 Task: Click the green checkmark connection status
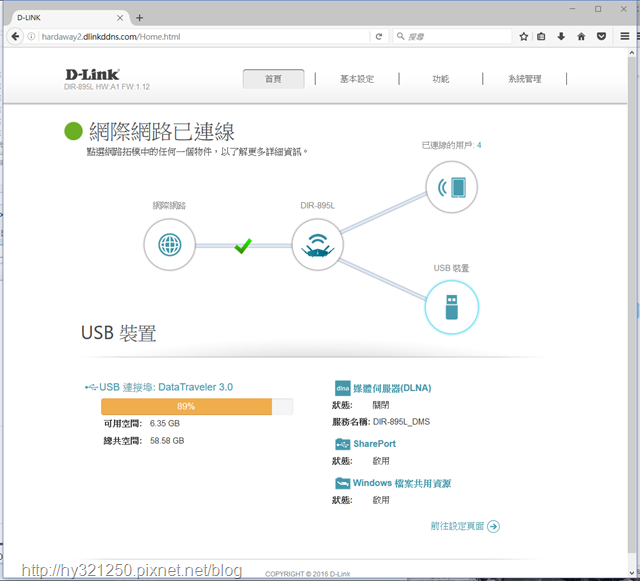click(243, 246)
